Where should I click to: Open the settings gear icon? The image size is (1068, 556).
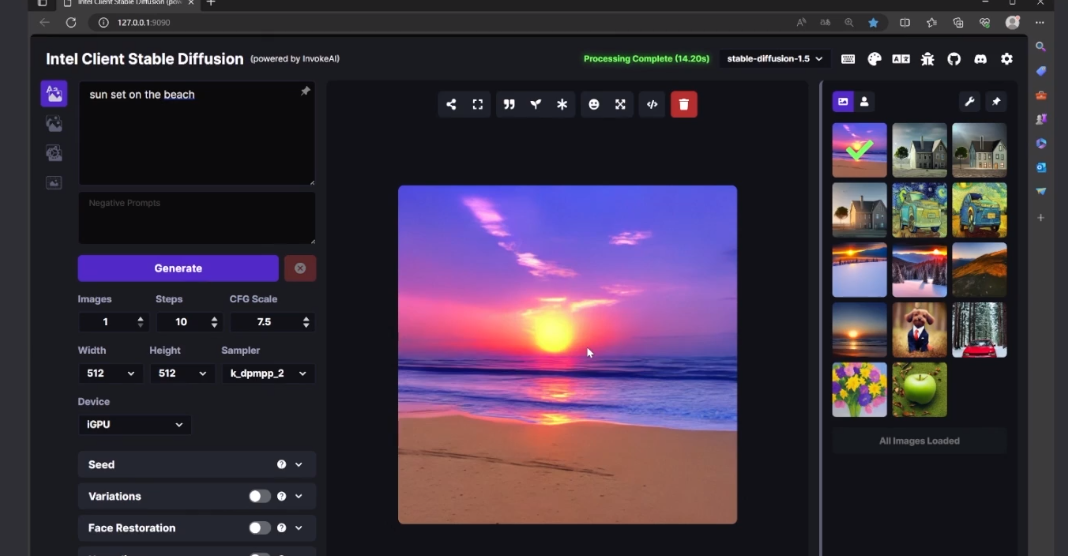tap(1007, 59)
